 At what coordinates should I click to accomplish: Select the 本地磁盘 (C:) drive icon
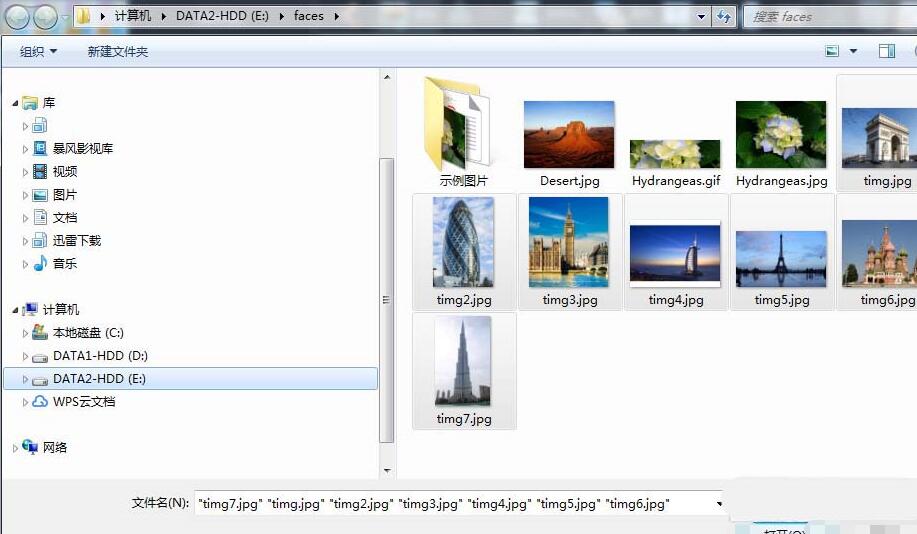click(x=40, y=332)
